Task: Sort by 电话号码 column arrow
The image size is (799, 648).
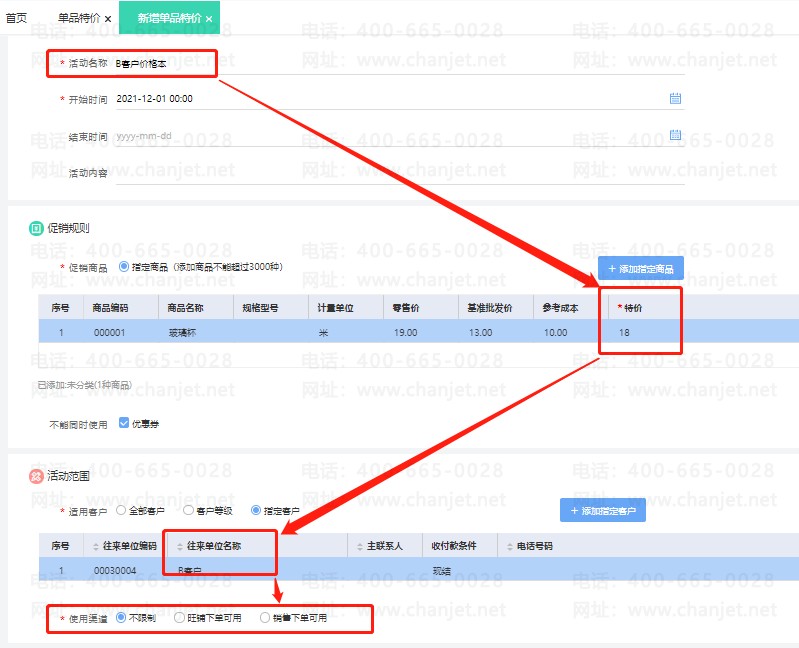Action: (510, 547)
